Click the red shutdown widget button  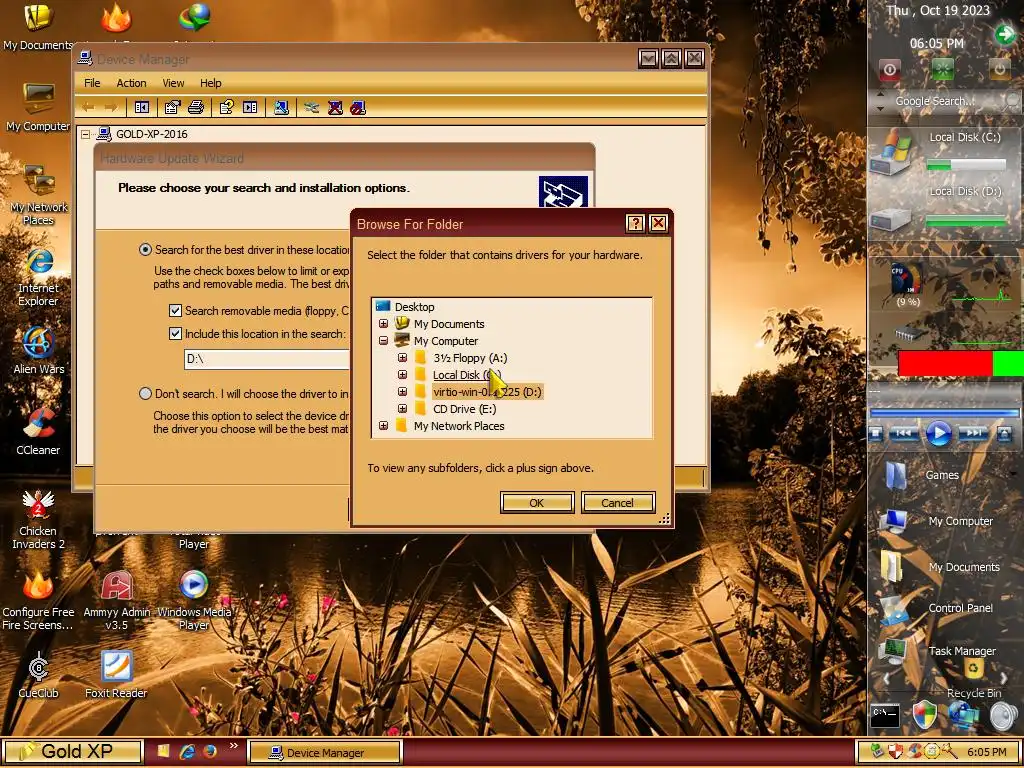(x=889, y=69)
